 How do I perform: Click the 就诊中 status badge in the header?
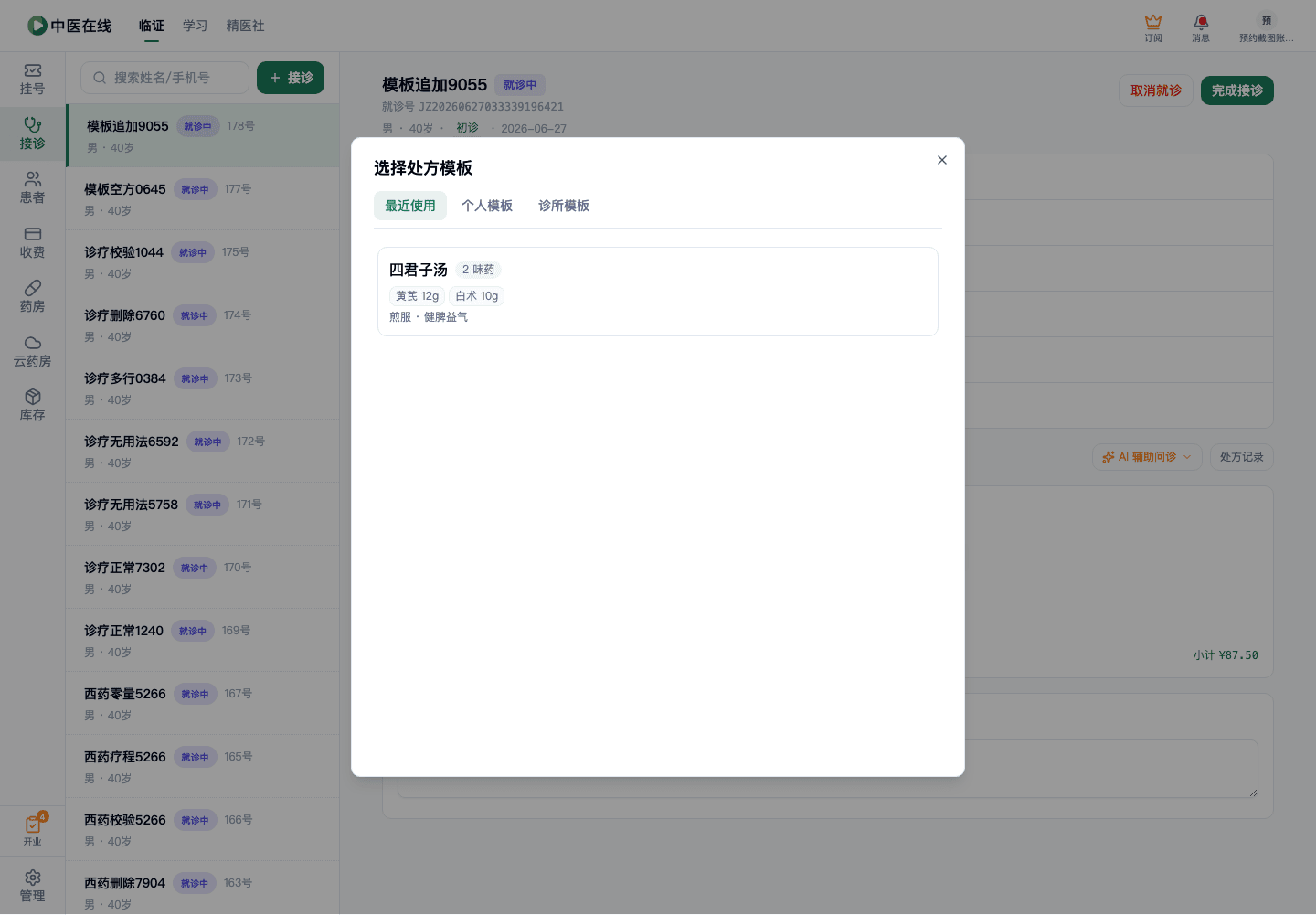(x=520, y=85)
